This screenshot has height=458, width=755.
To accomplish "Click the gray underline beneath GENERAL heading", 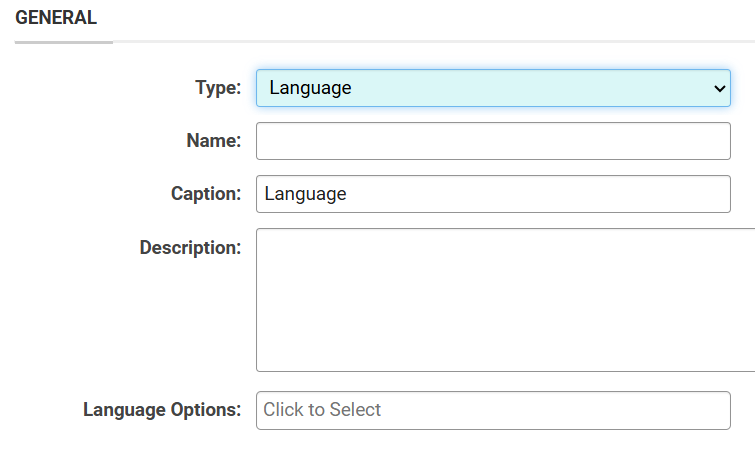I will click(x=64, y=42).
